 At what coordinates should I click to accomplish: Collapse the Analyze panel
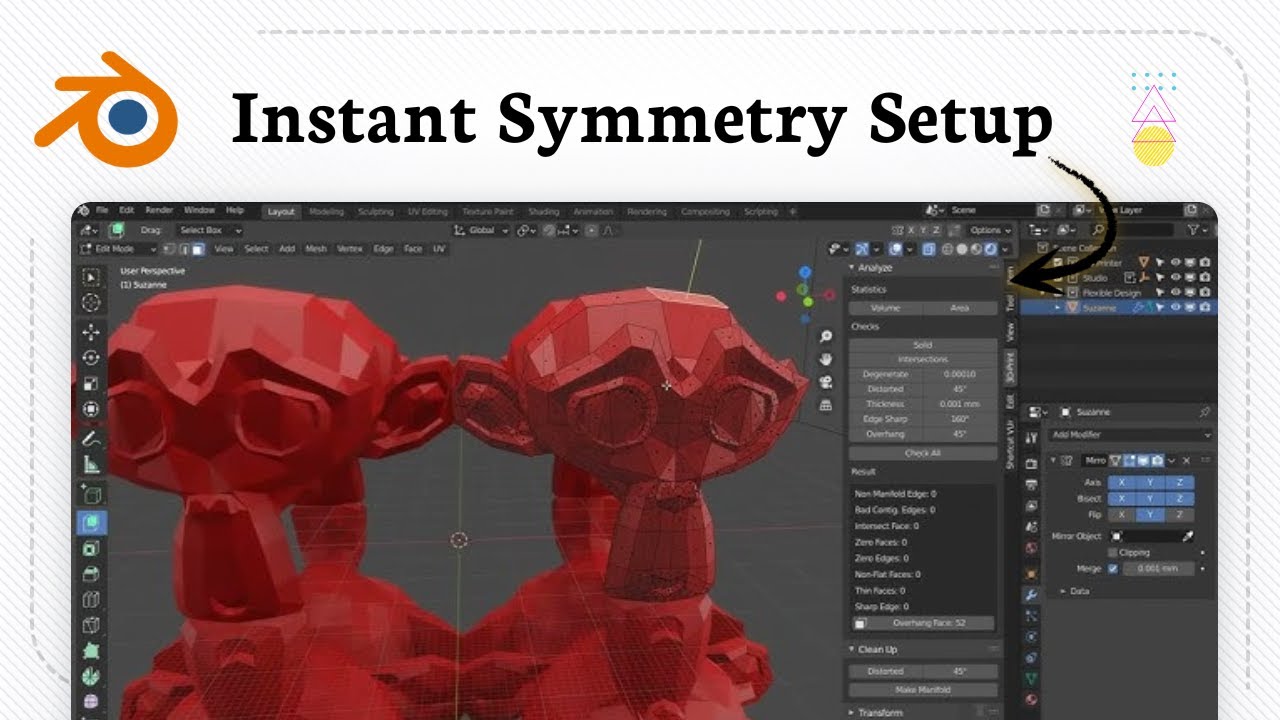tap(853, 268)
